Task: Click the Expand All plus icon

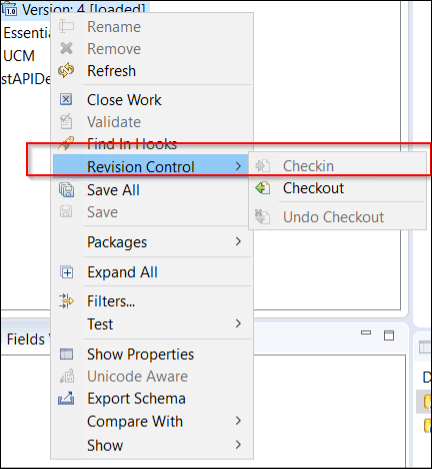Action: pos(67,272)
